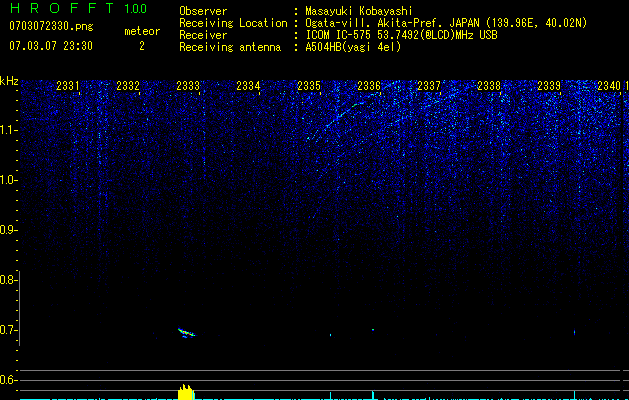Click the 0.6 kHz axis label
This screenshot has height=400, width=629.
pos(8,380)
